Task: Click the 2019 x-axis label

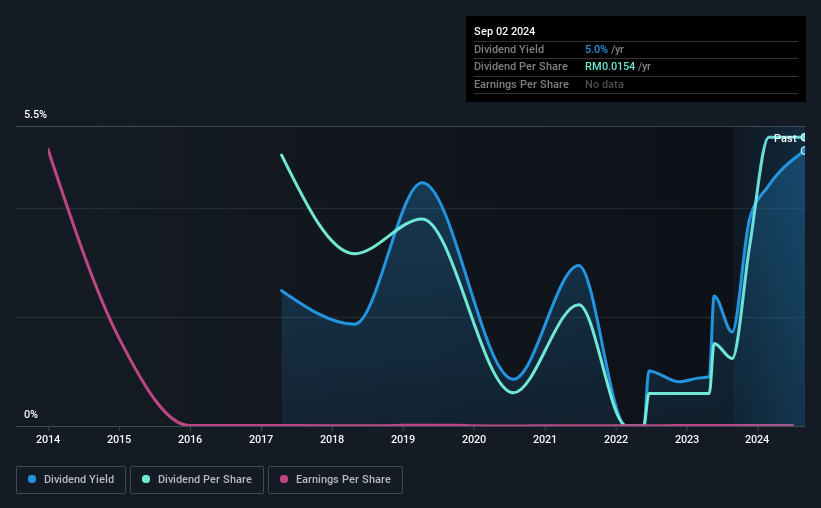Action: 403,439
